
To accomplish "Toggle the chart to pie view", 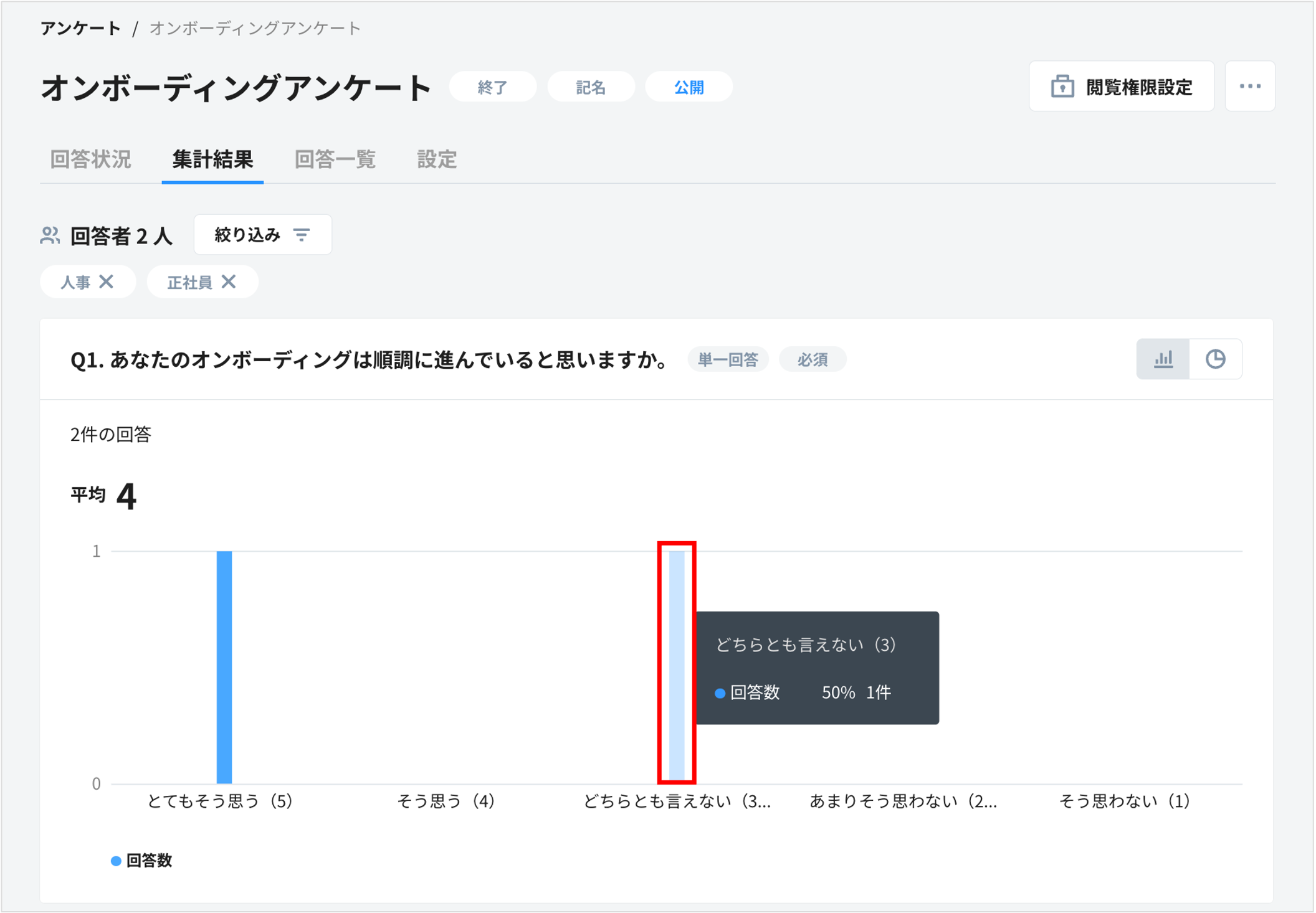I will [1217, 359].
